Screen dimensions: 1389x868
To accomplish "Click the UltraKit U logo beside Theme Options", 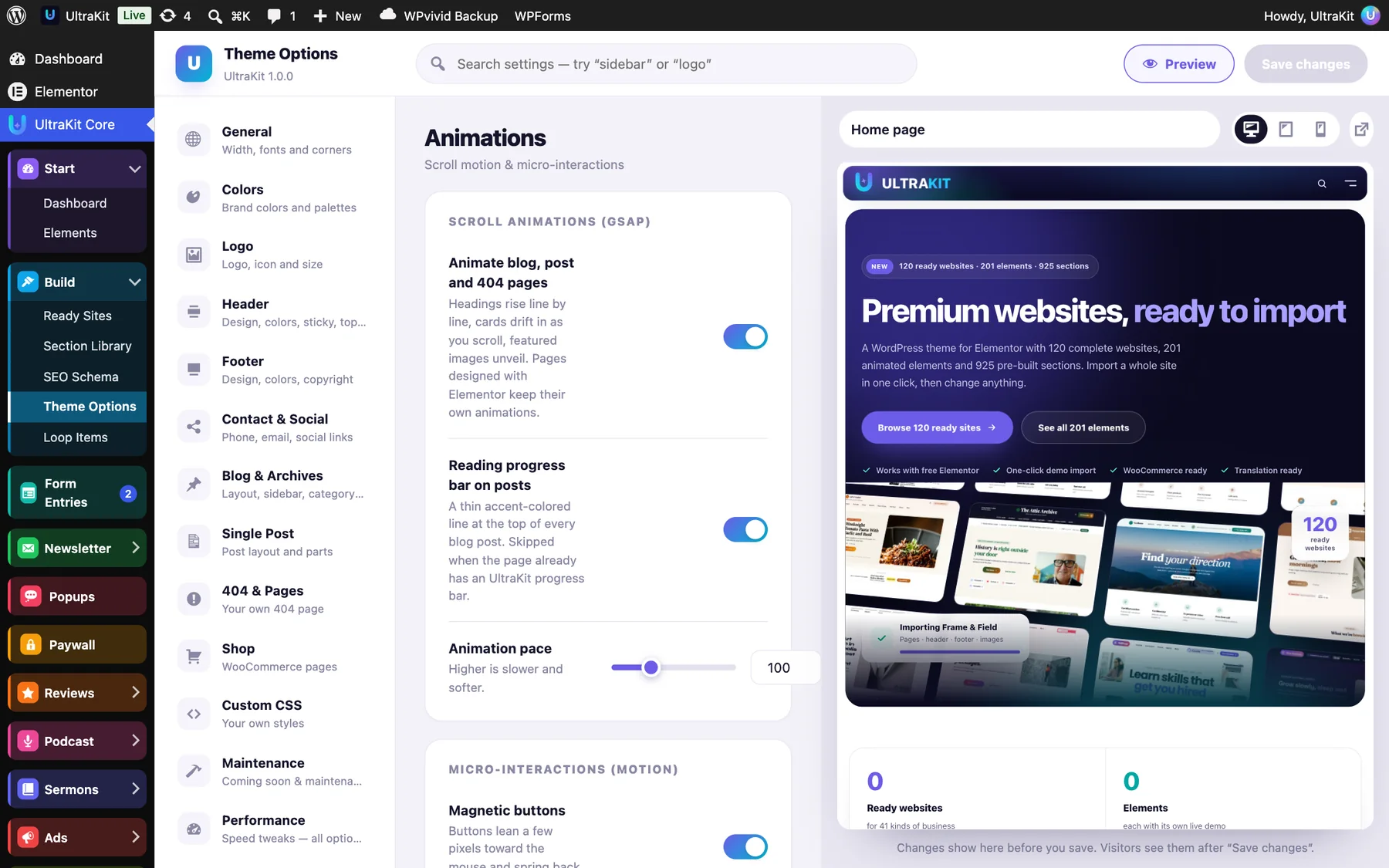I will coord(194,63).
